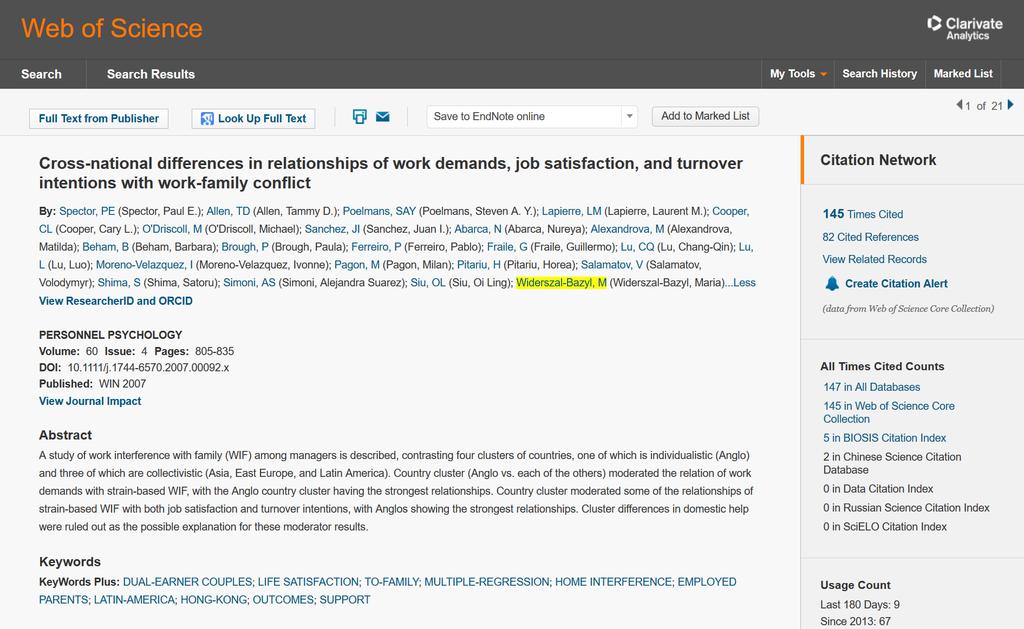Open author Salamatov, V link
Image resolution: width=1024 pixels, height=629 pixels.
[x=612, y=265]
